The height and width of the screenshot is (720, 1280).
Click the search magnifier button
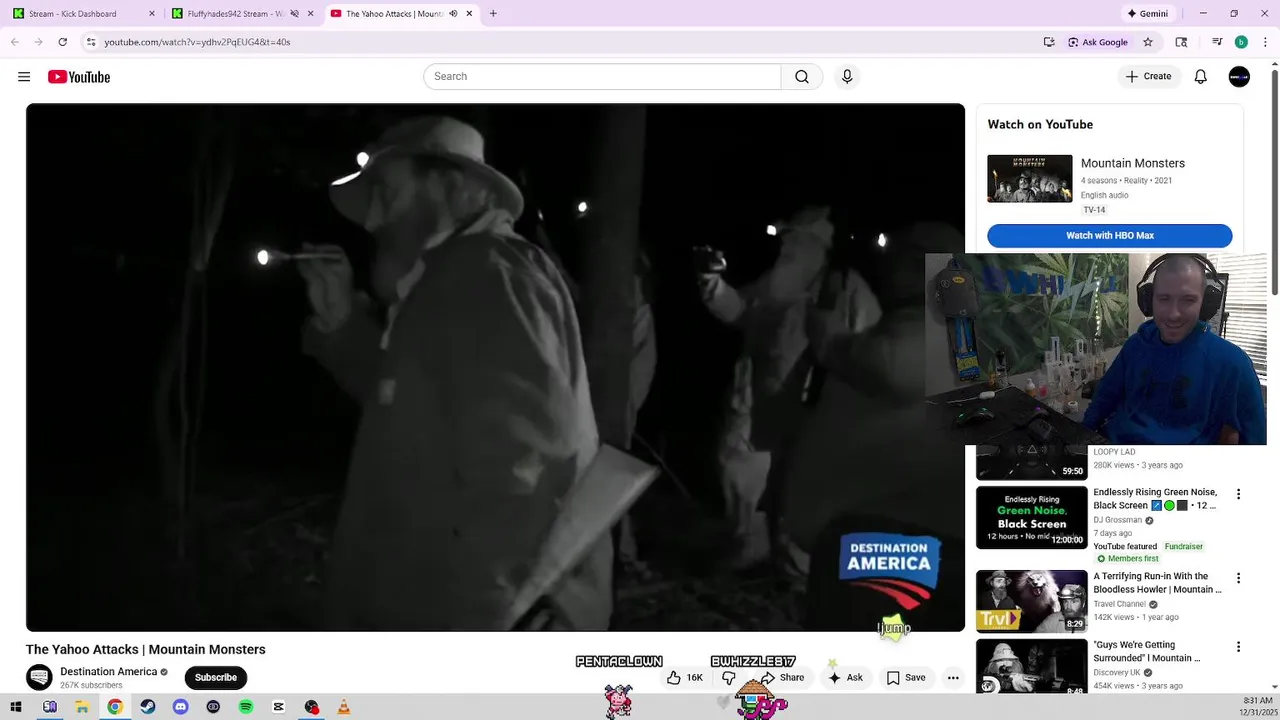(802, 77)
